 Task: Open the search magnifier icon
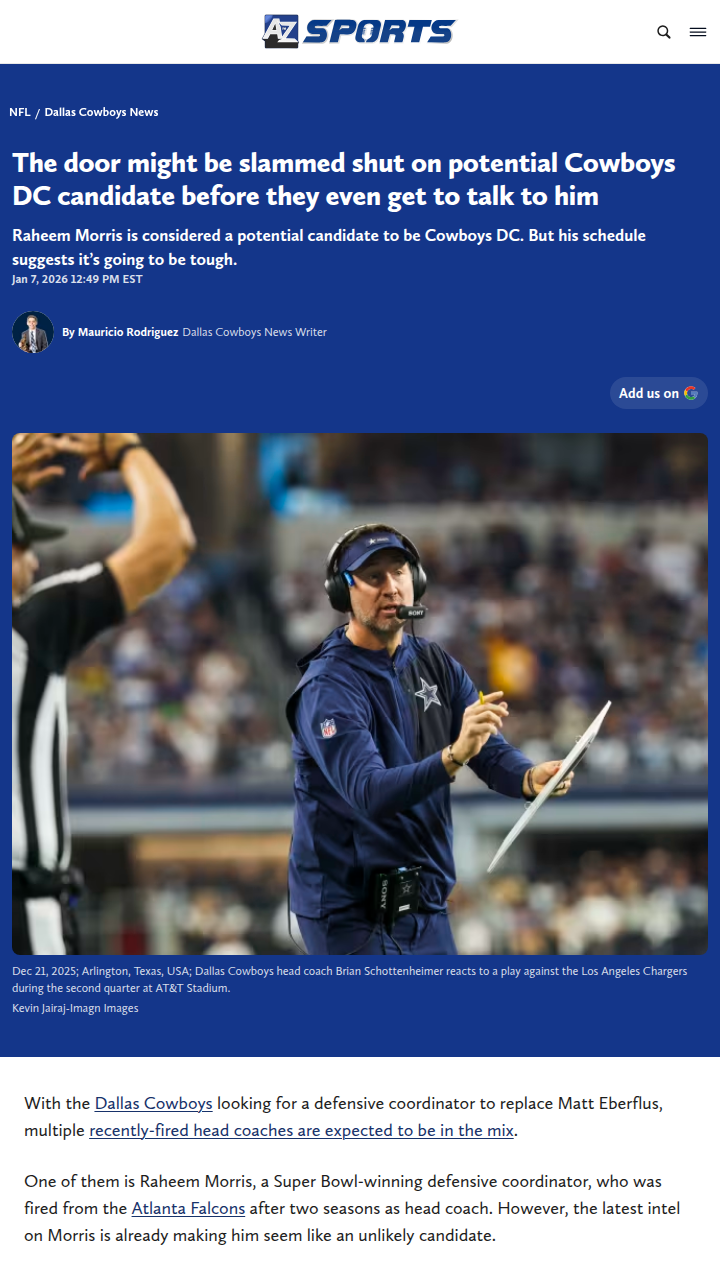[x=664, y=32]
